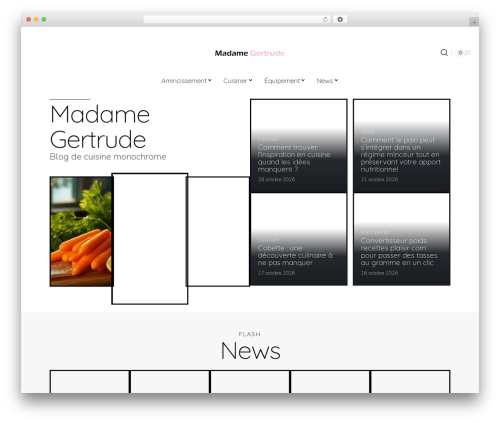Toggle the light/dark mode switch
This screenshot has height=423, width=500.
click(464, 52)
